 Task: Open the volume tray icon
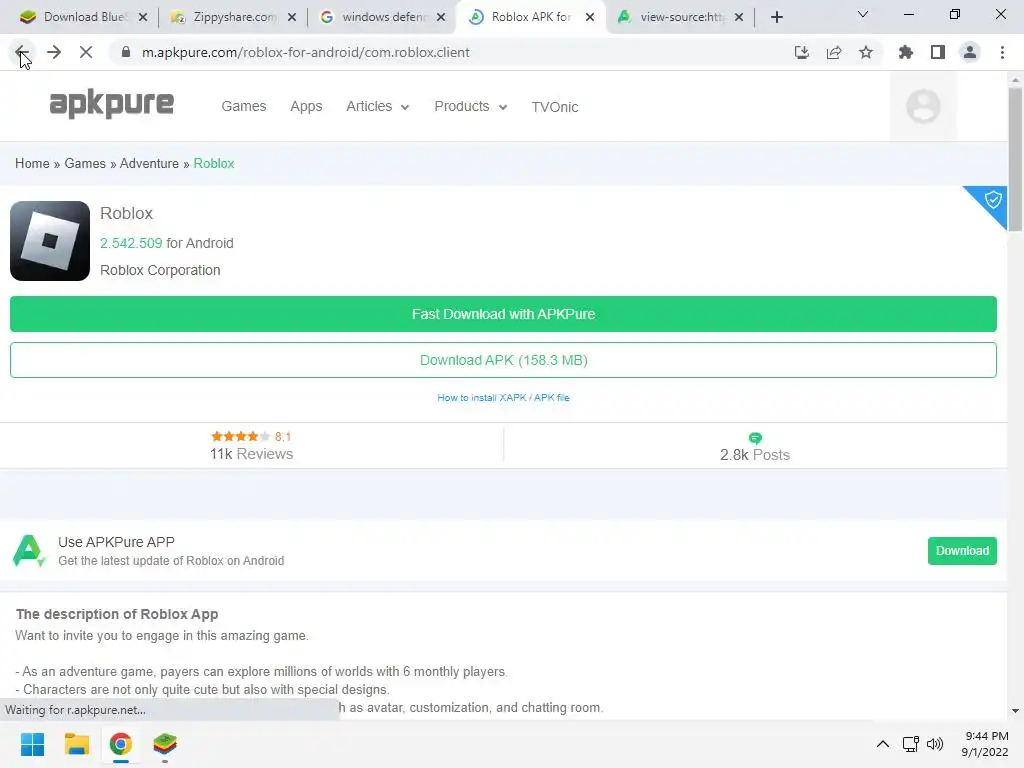coord(935,744)
